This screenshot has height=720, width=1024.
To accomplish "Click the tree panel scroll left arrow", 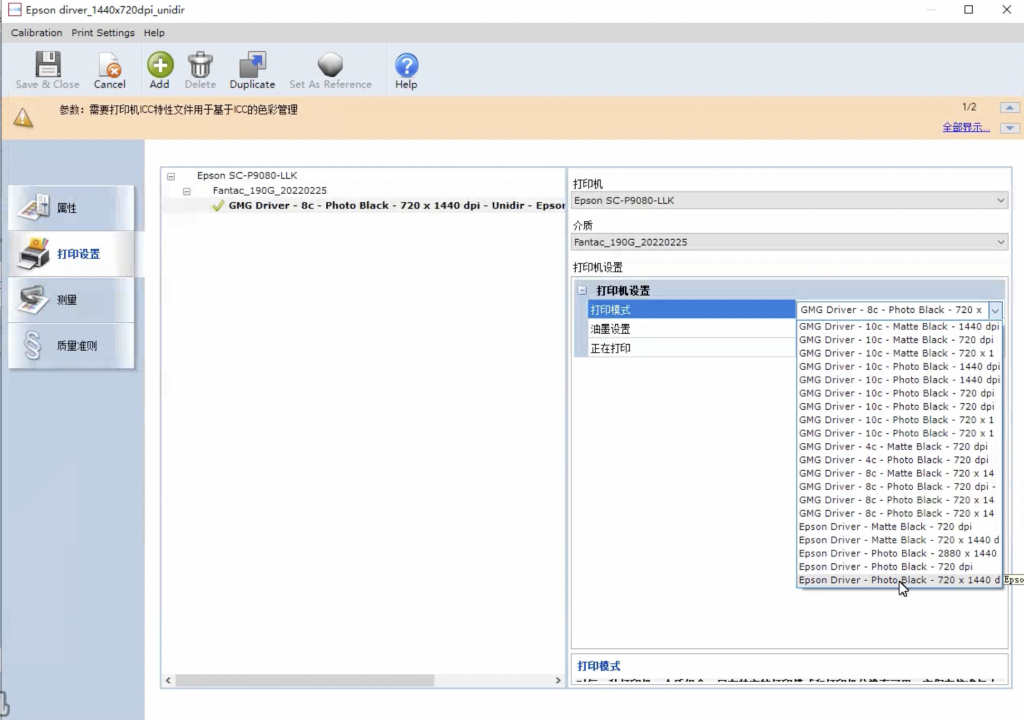I will (168, 680).
